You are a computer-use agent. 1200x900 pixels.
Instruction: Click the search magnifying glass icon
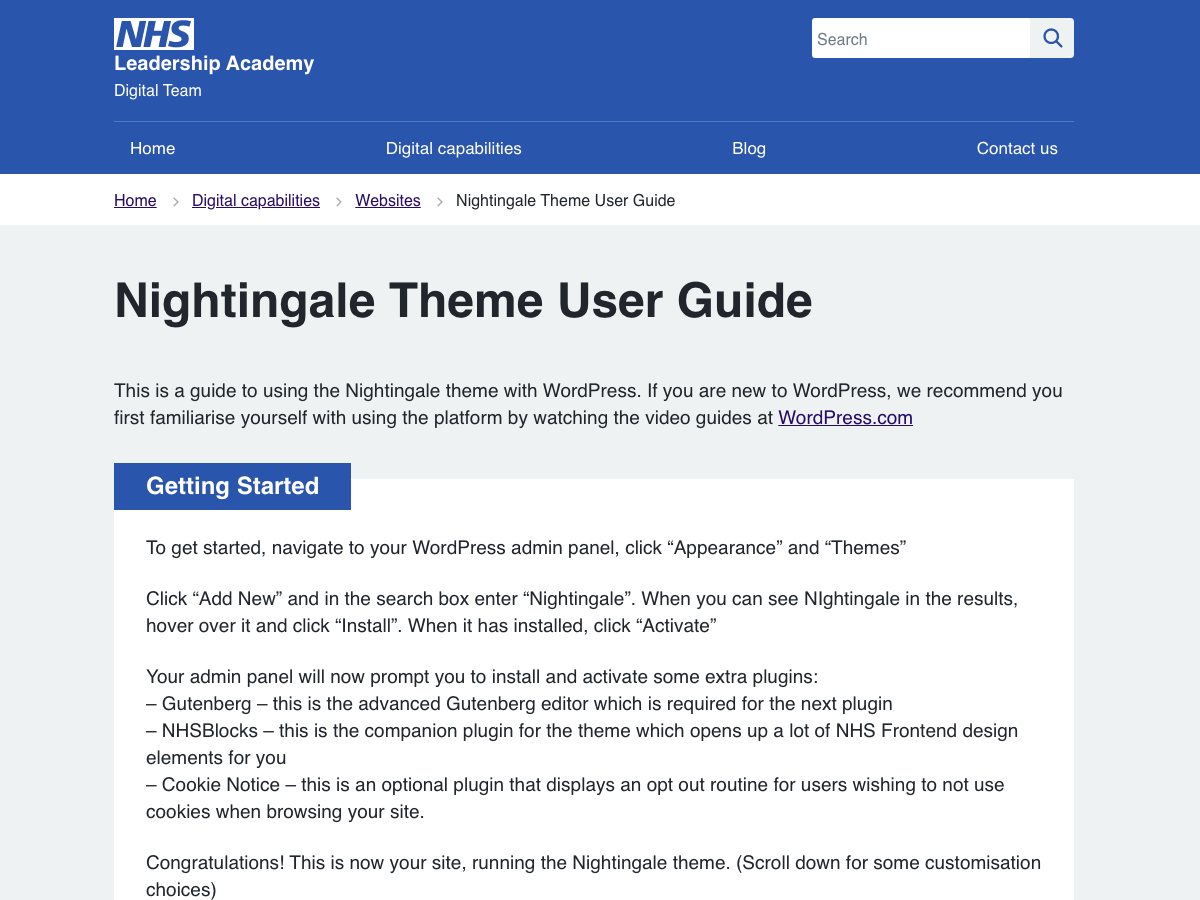(x=1052, y=38)
